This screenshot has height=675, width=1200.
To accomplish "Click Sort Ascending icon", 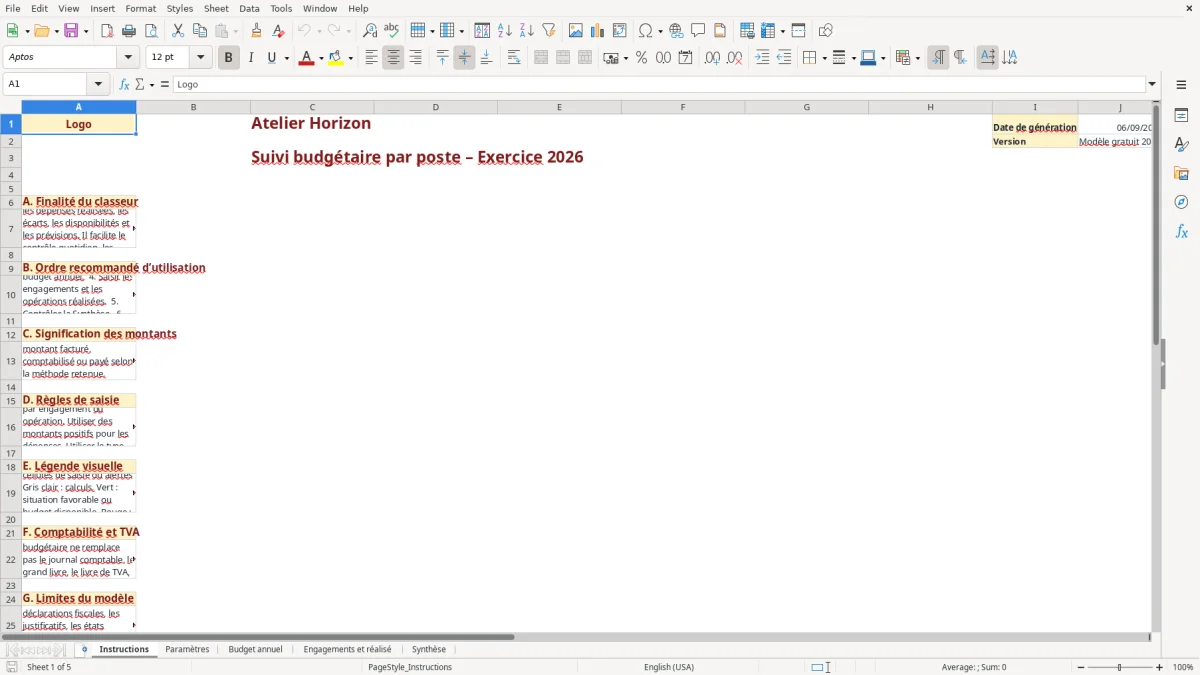I will pos(505,31).
